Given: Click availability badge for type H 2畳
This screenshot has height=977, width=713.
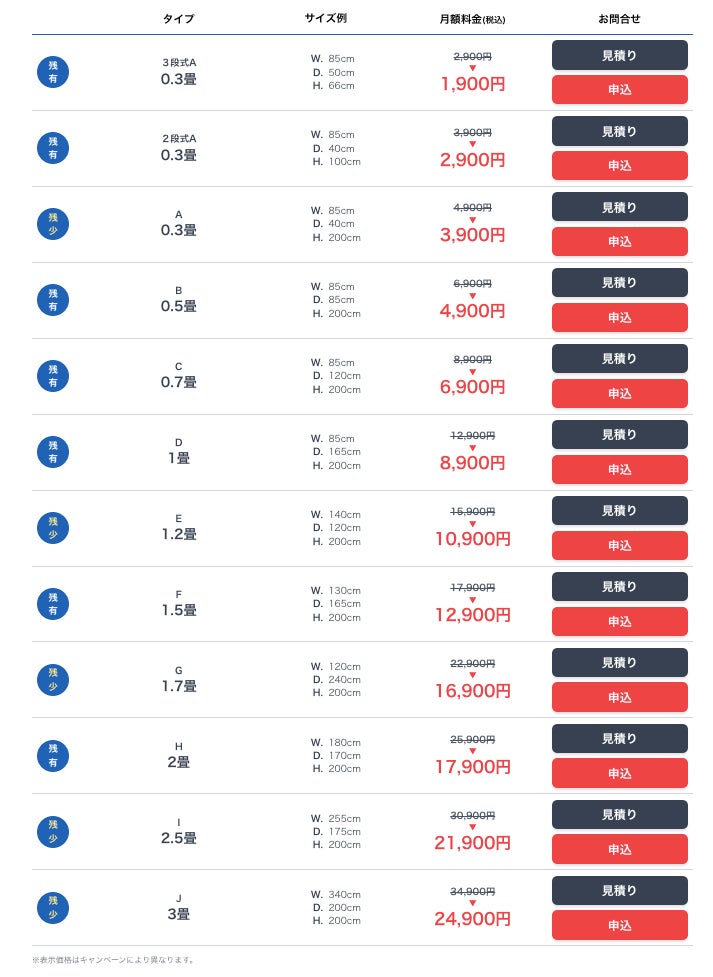Looking at the screenshot, I should point(53,756).
